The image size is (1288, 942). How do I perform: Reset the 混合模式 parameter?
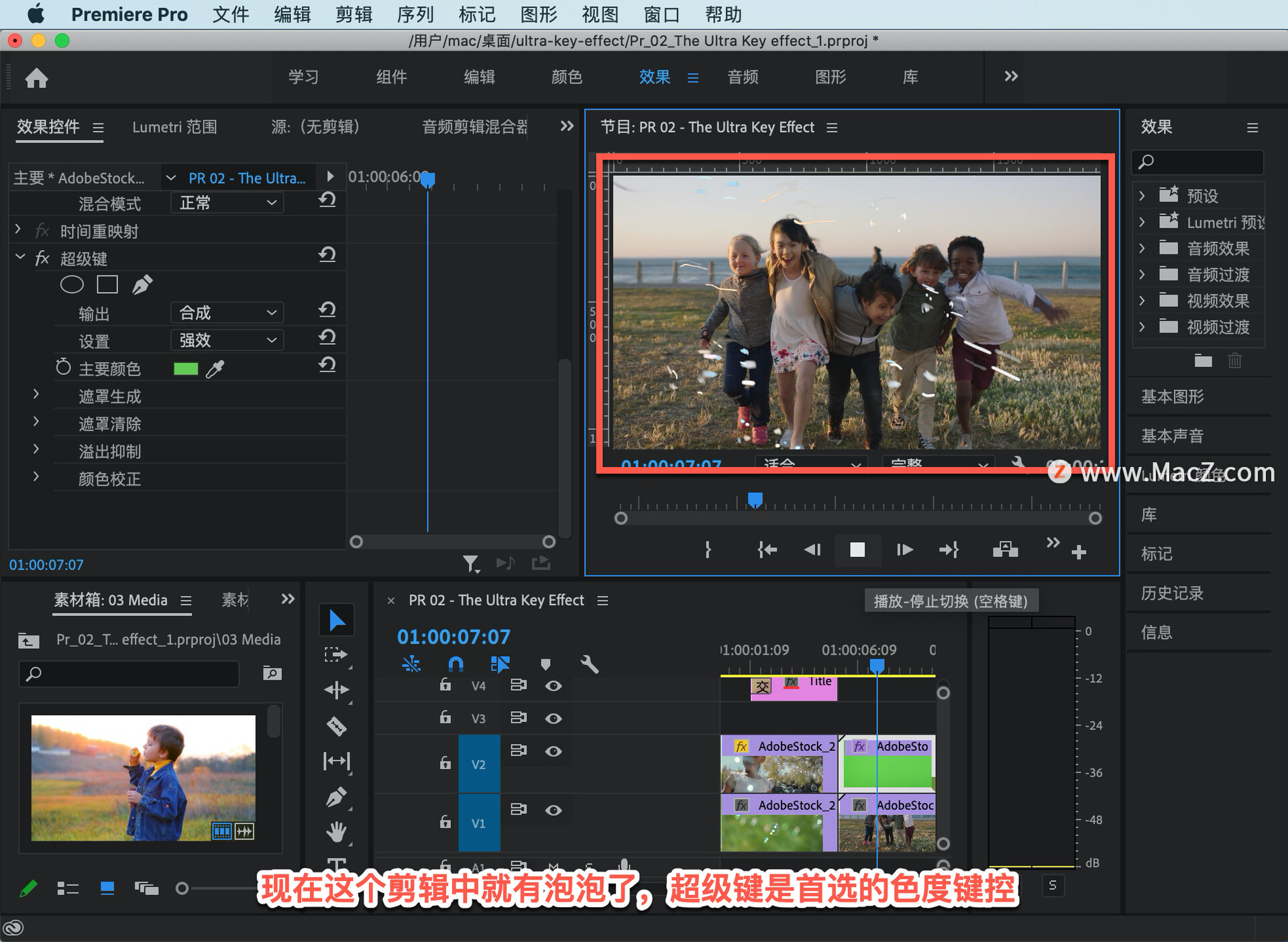[x=327, y=201]
